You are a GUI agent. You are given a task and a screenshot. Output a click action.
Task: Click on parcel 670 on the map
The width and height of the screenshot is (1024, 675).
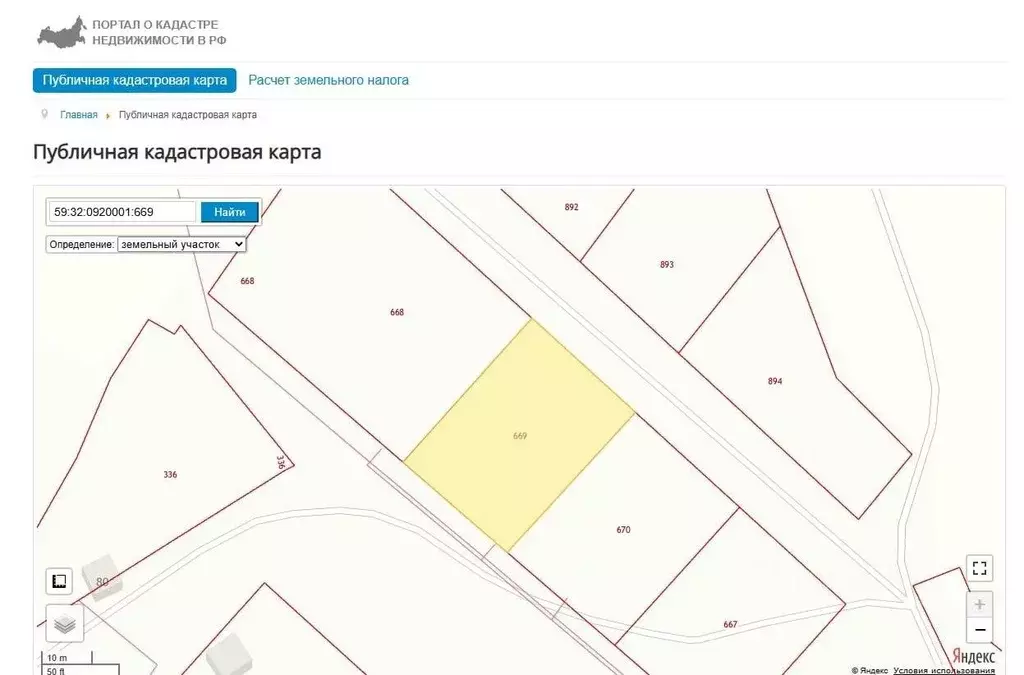click(623, 529)
